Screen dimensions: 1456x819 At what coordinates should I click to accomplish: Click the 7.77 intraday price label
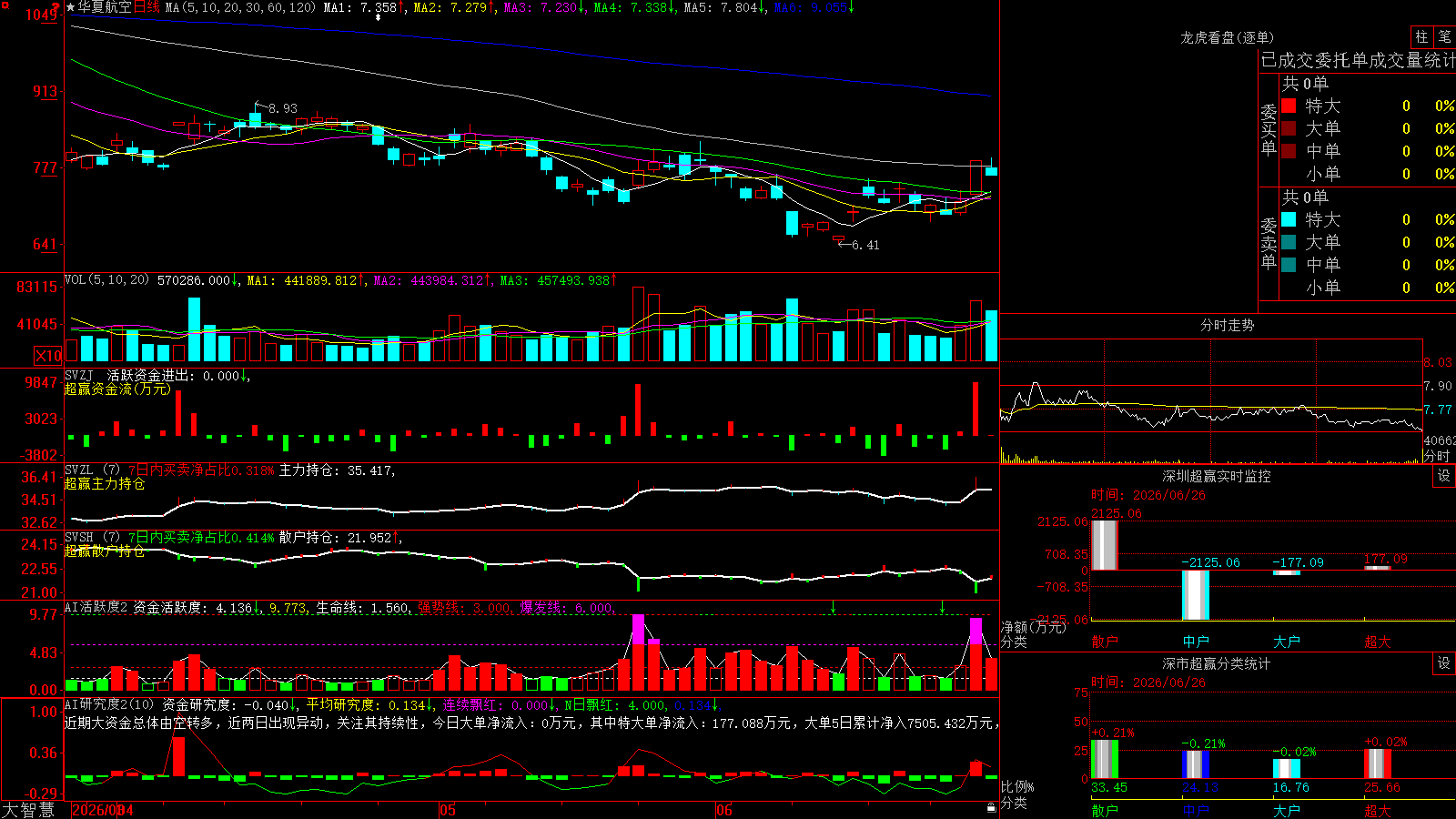[x=1438, y=409]
